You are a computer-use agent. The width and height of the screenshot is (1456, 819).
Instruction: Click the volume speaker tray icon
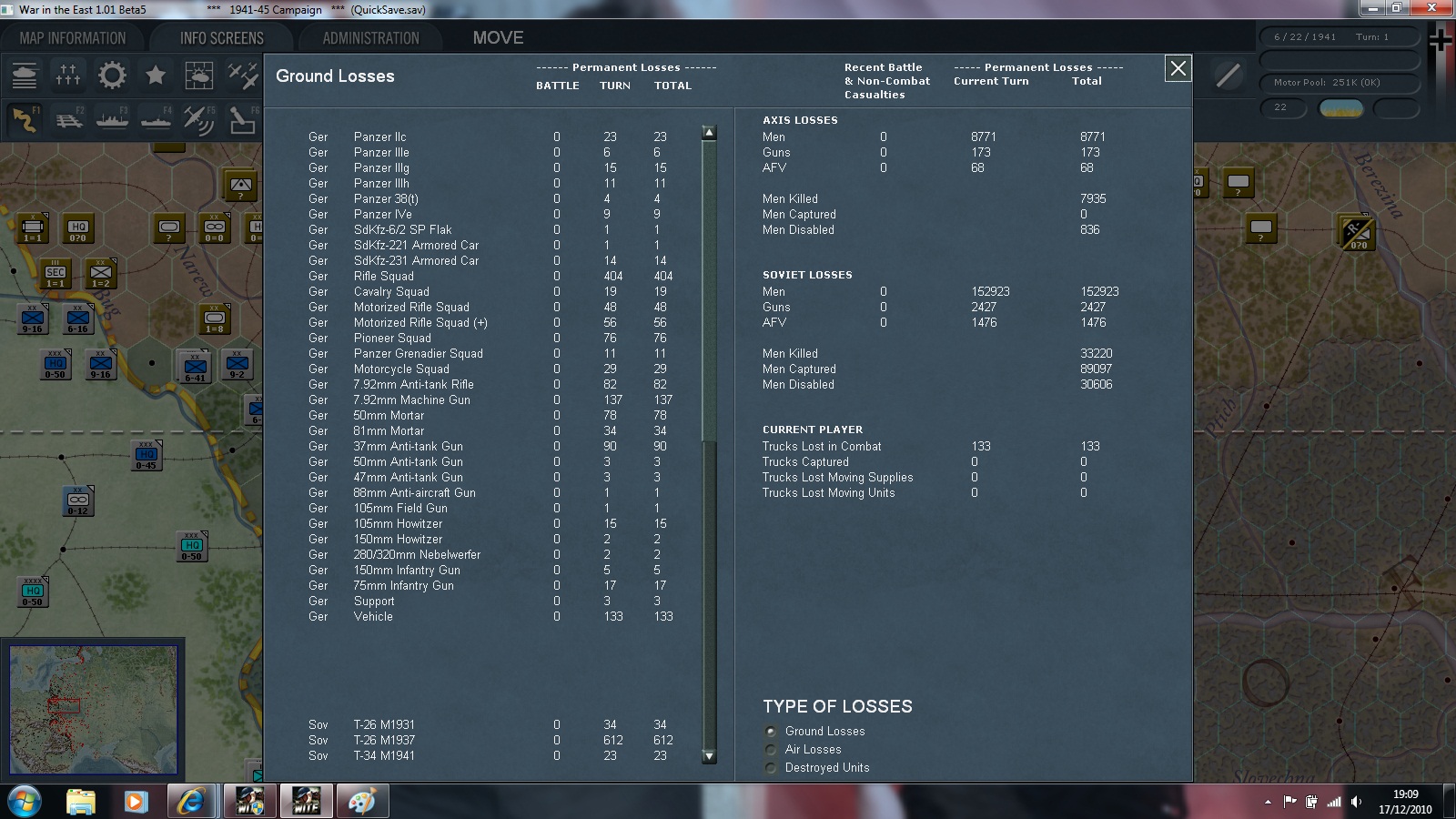pyautogui.click(x=1356, y=802)
